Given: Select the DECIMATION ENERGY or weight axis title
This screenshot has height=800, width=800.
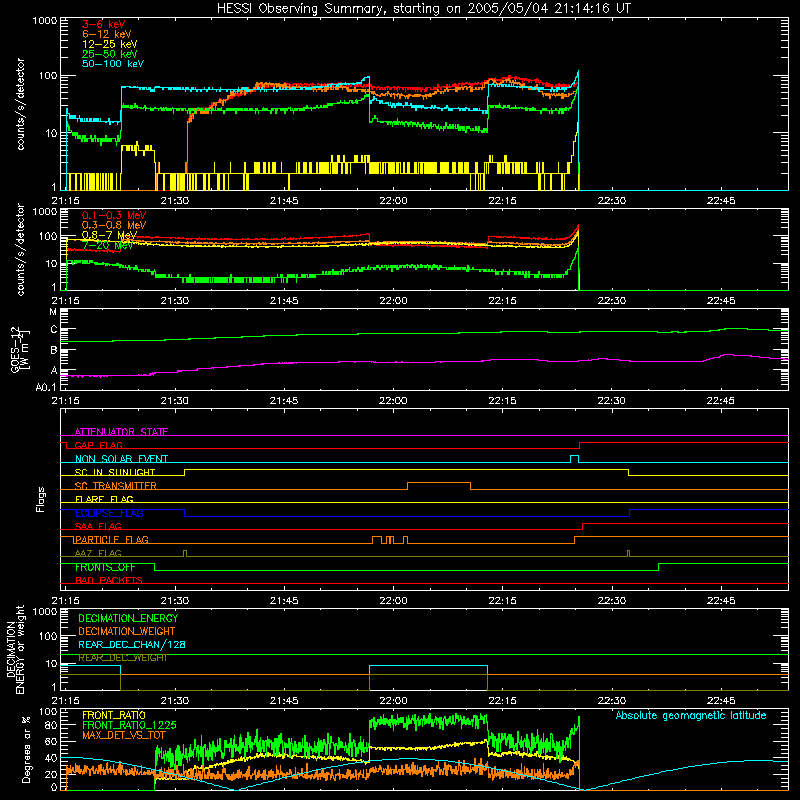Looking at the screenshot, I should point(15,649).
